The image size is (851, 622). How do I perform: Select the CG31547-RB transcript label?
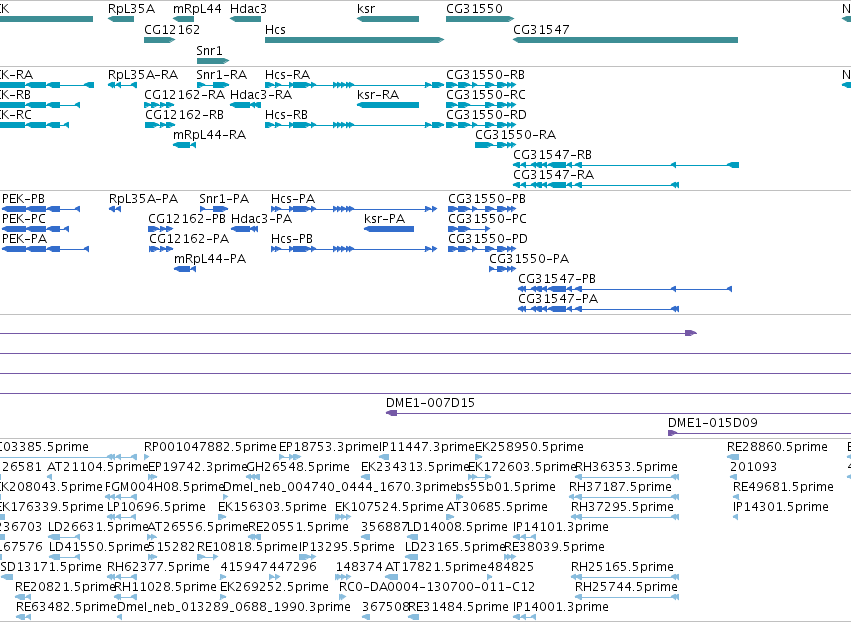point(552,155)
